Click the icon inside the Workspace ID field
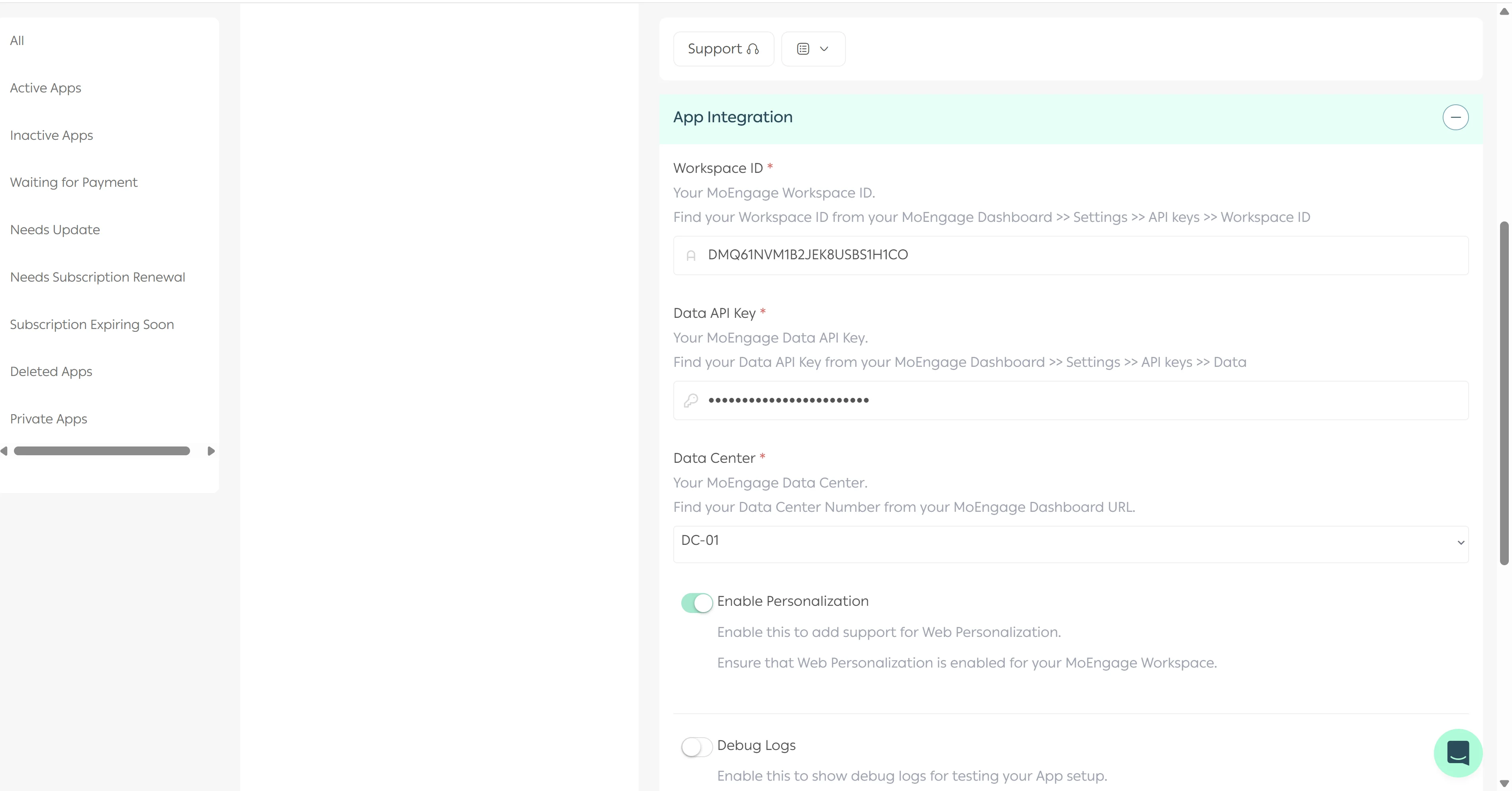Screen dimensions: 1512x791 [691, 255]
